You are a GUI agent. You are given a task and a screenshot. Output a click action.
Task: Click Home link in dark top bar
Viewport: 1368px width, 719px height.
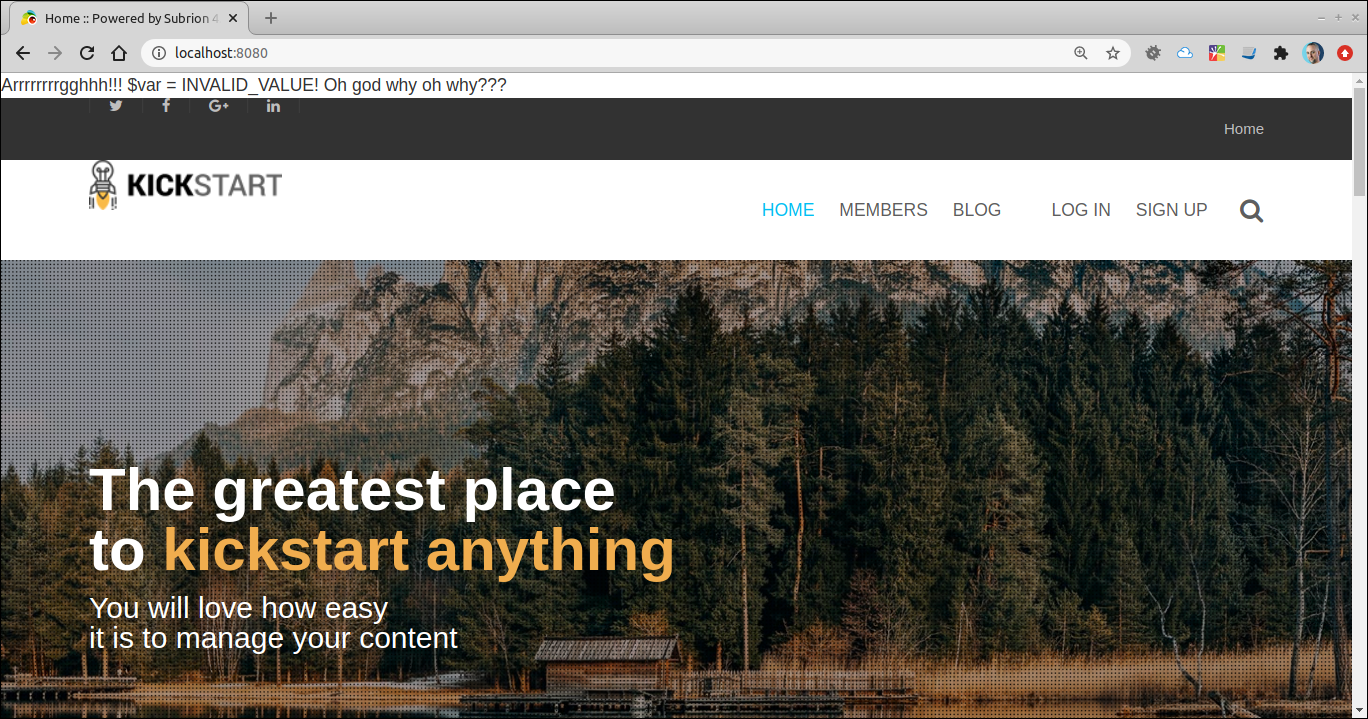pos(1244,129)
